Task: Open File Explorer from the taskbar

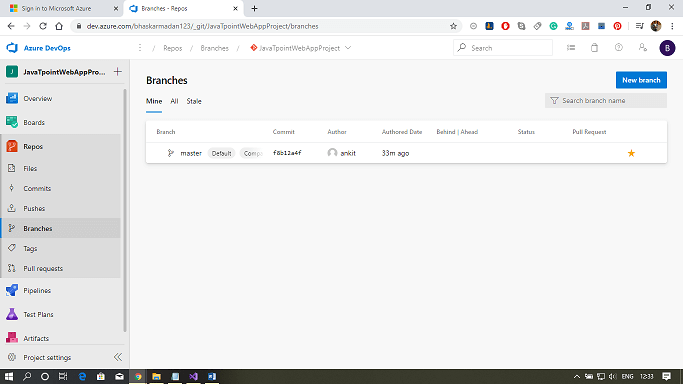Action: point(156,376)
